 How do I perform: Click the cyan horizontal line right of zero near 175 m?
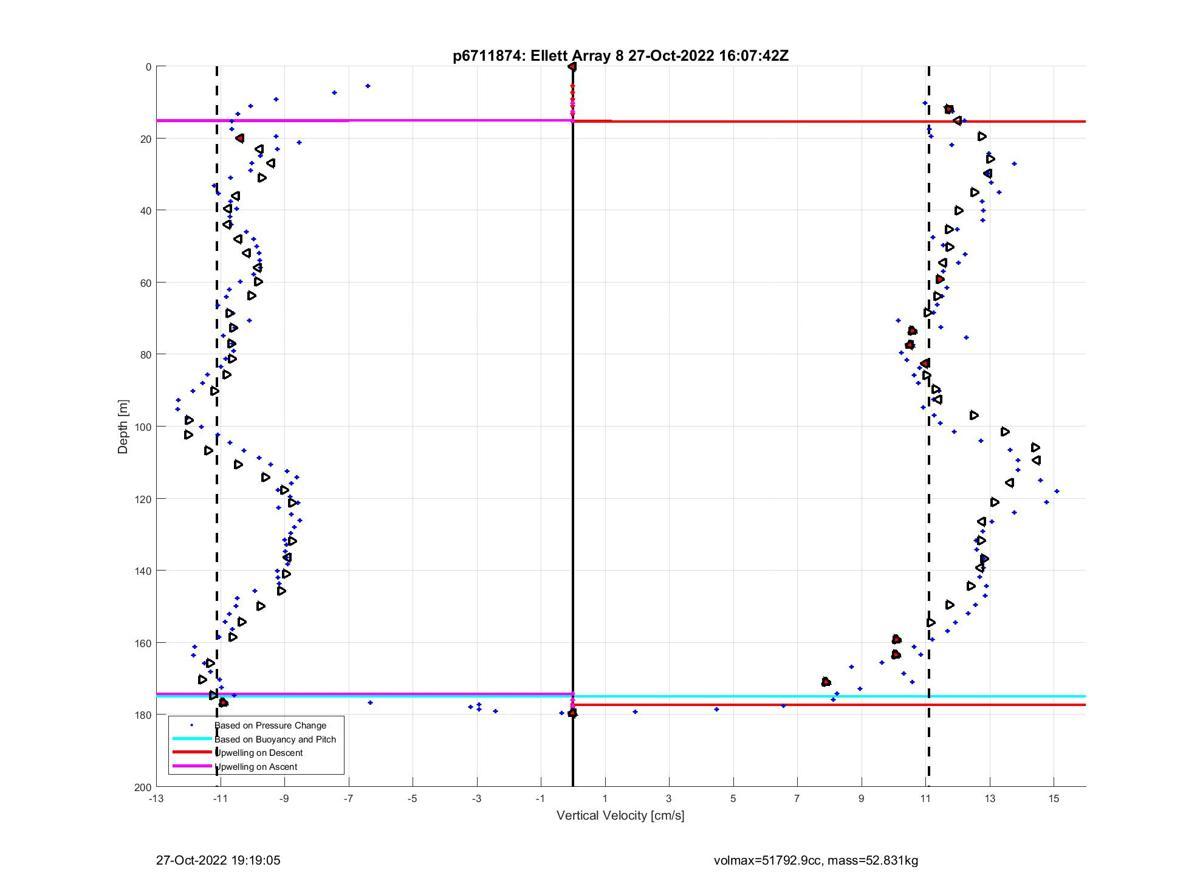pyautogui.click(x=830, y=696)
